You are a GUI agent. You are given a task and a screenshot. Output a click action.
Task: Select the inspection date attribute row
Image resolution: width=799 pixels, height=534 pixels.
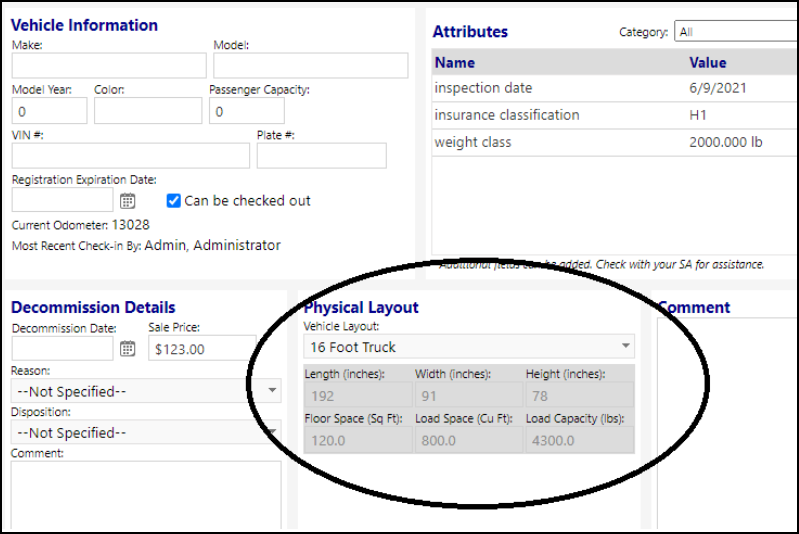coord(615,88)
